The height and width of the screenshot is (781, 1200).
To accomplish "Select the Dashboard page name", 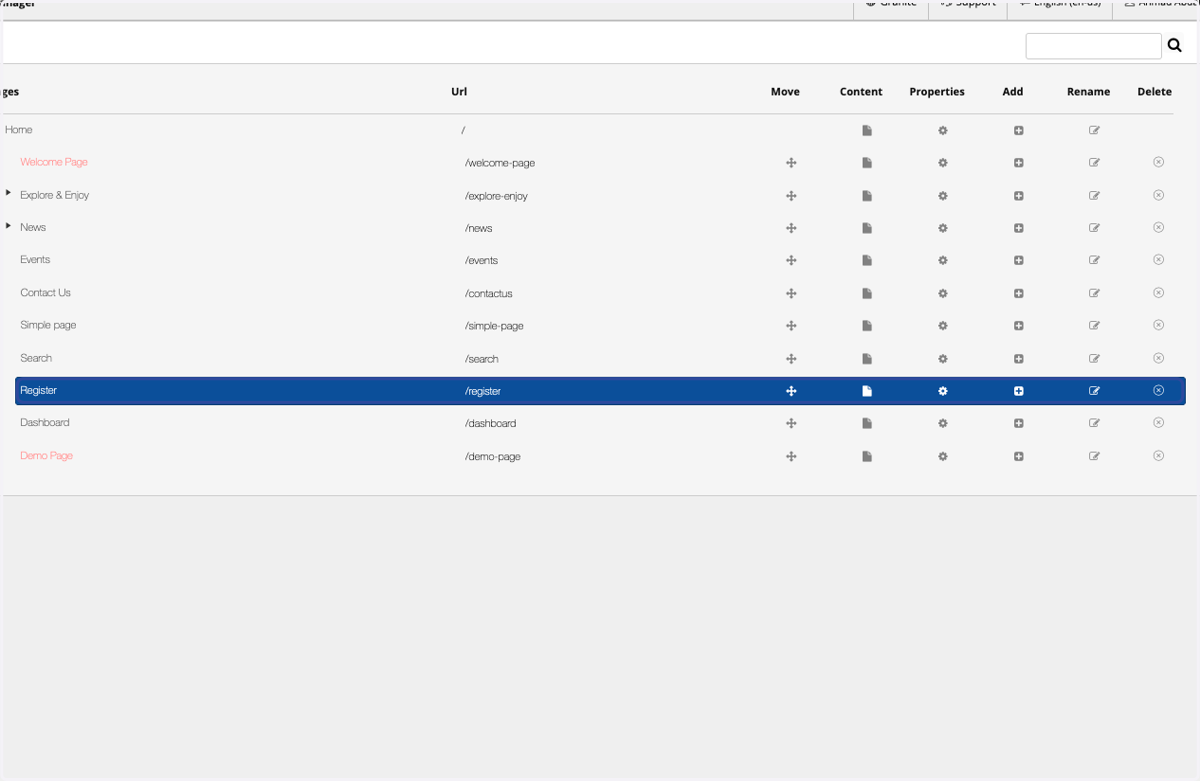I will 45,422.
